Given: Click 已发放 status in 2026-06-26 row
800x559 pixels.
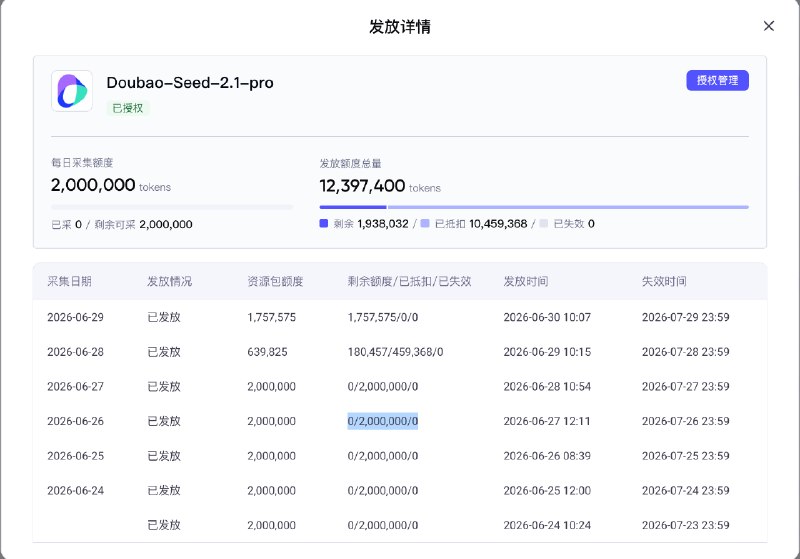Looking at the screenshot, I should [x=164, y=421].
